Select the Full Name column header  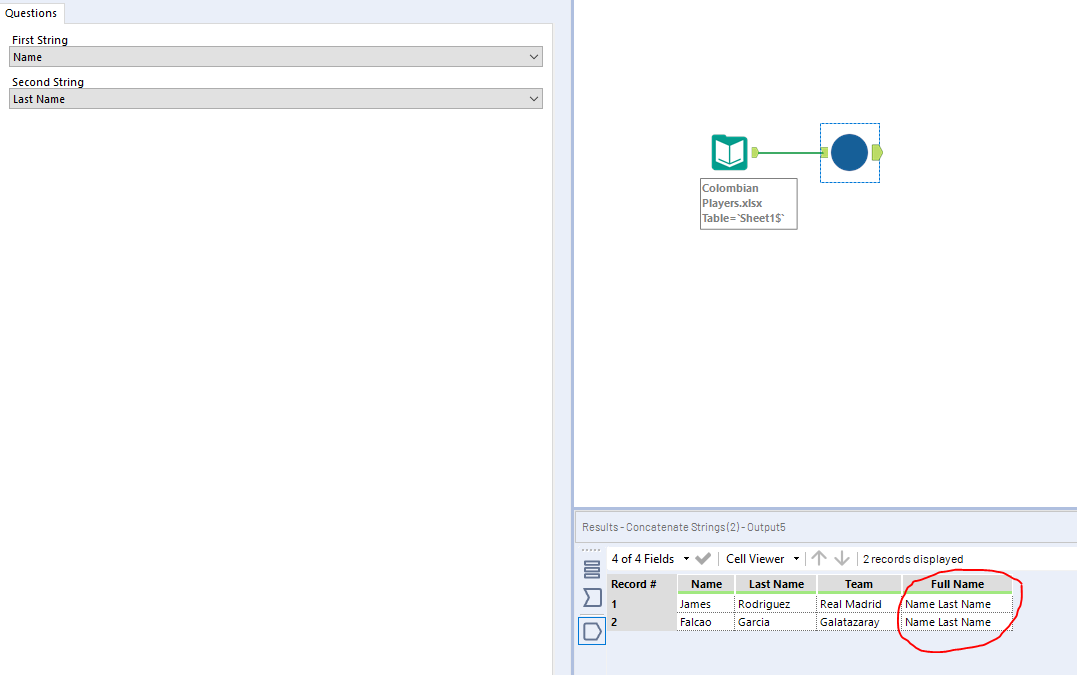point(956,583)
